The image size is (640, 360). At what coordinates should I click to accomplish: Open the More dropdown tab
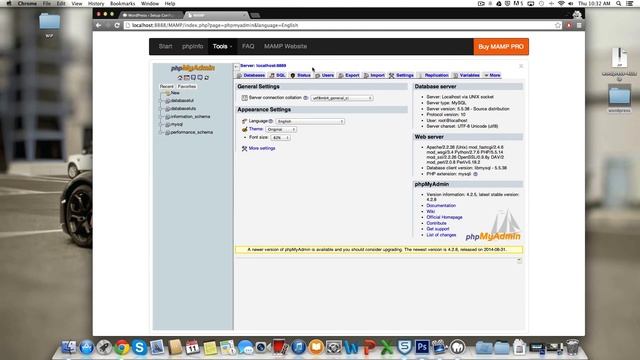492,76
